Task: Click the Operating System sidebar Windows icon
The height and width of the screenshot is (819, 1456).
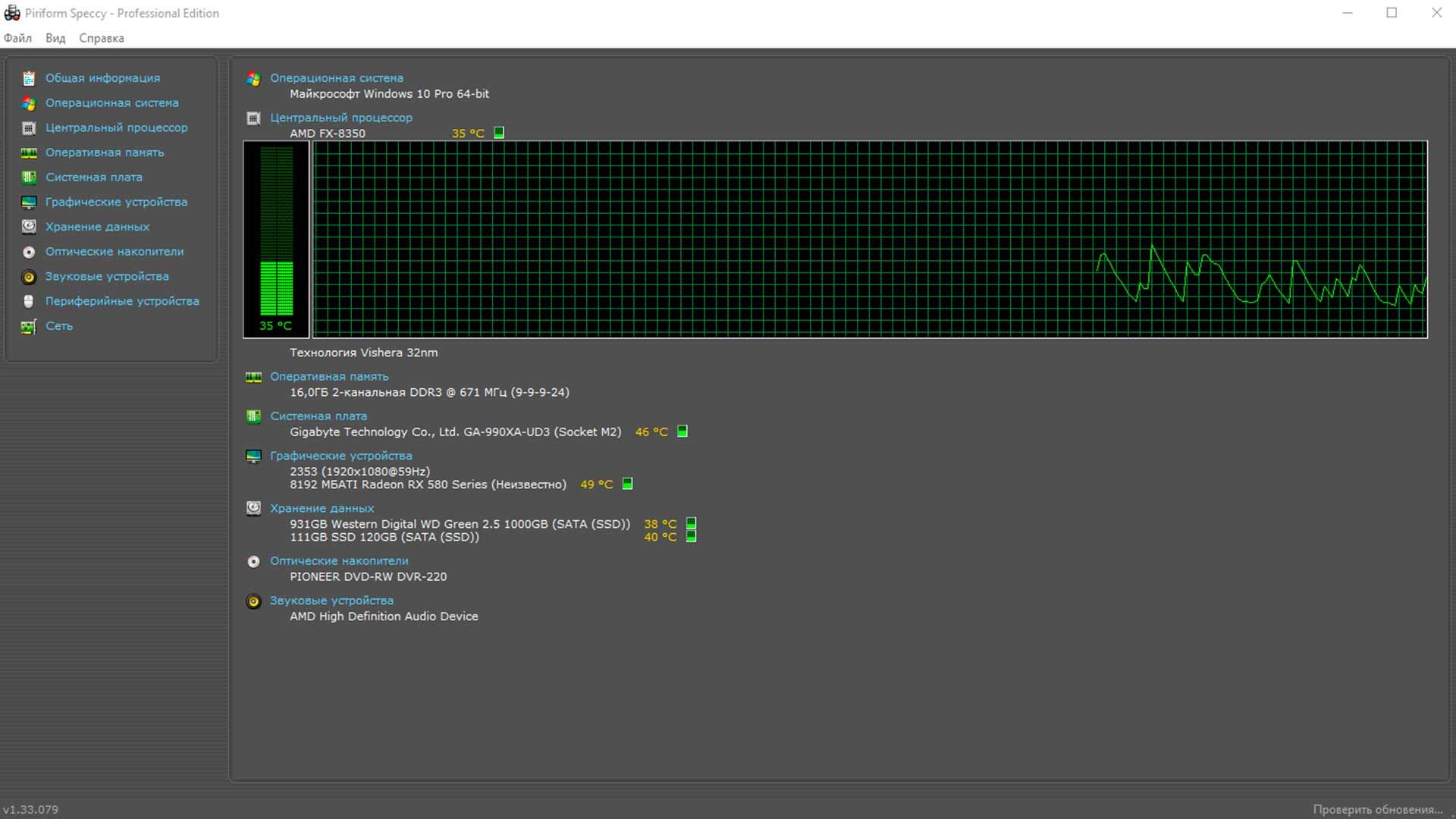Action: point(29,103)
